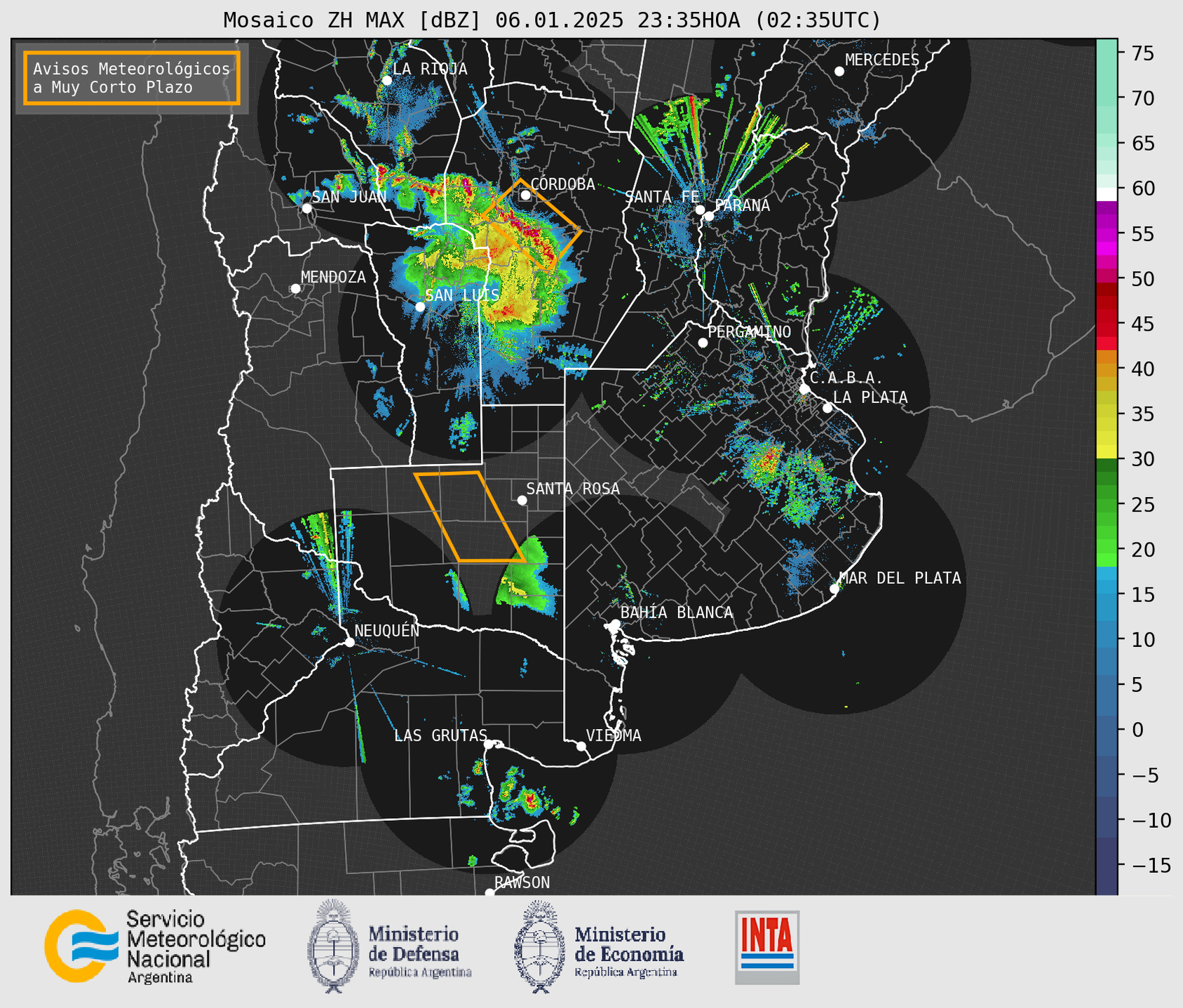Click the C.A.B.A. city label
The image size is (1183, 1008).
pos(846,378)
